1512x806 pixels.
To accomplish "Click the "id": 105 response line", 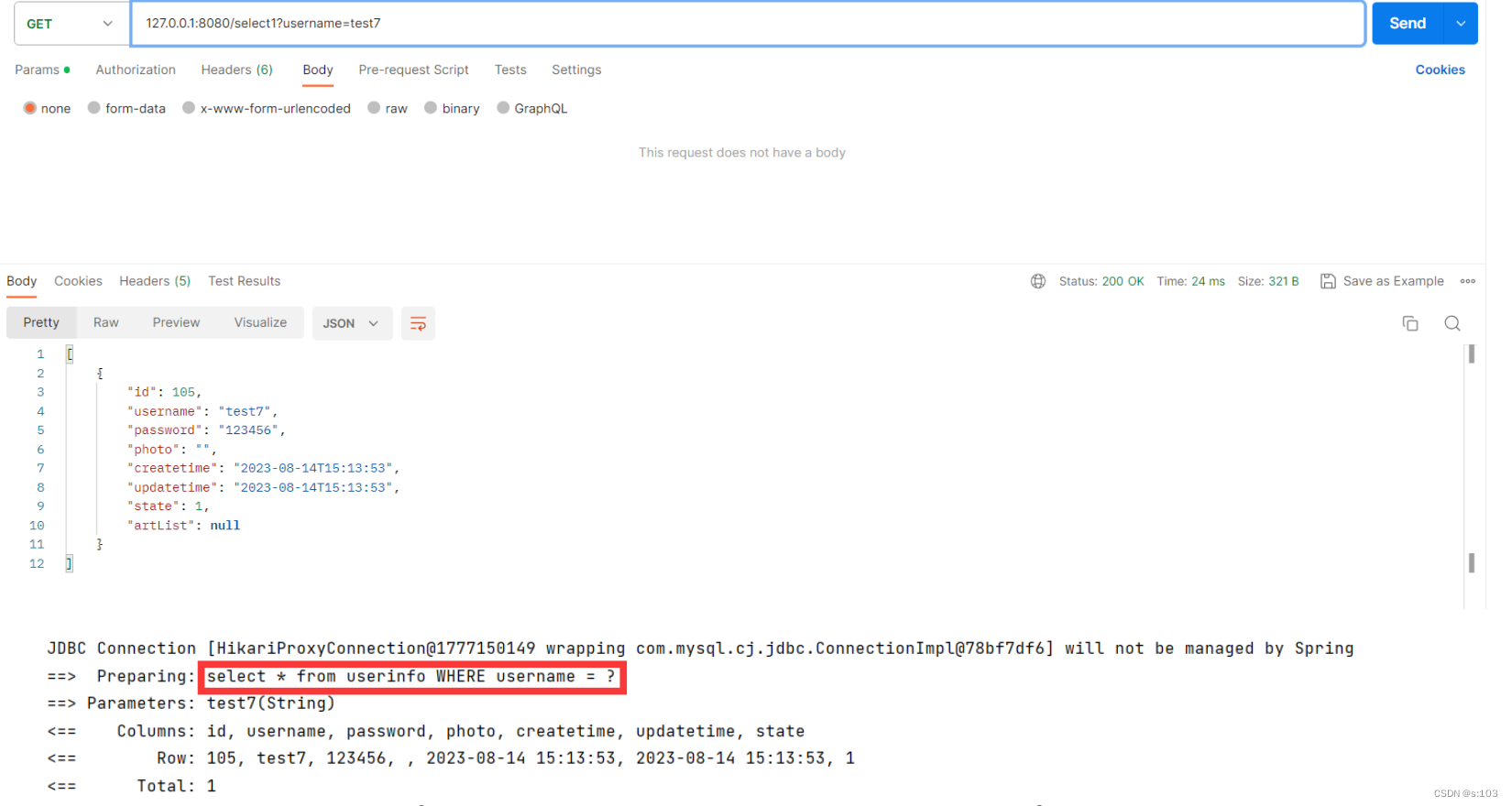I will [x=165, y=392].
